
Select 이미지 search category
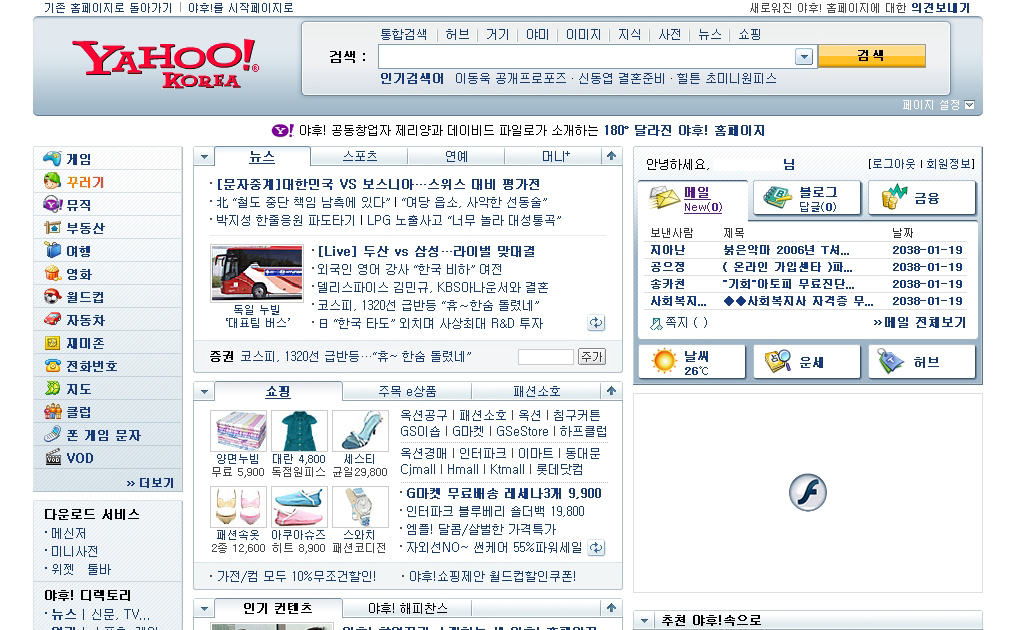(x=583, y=34)
